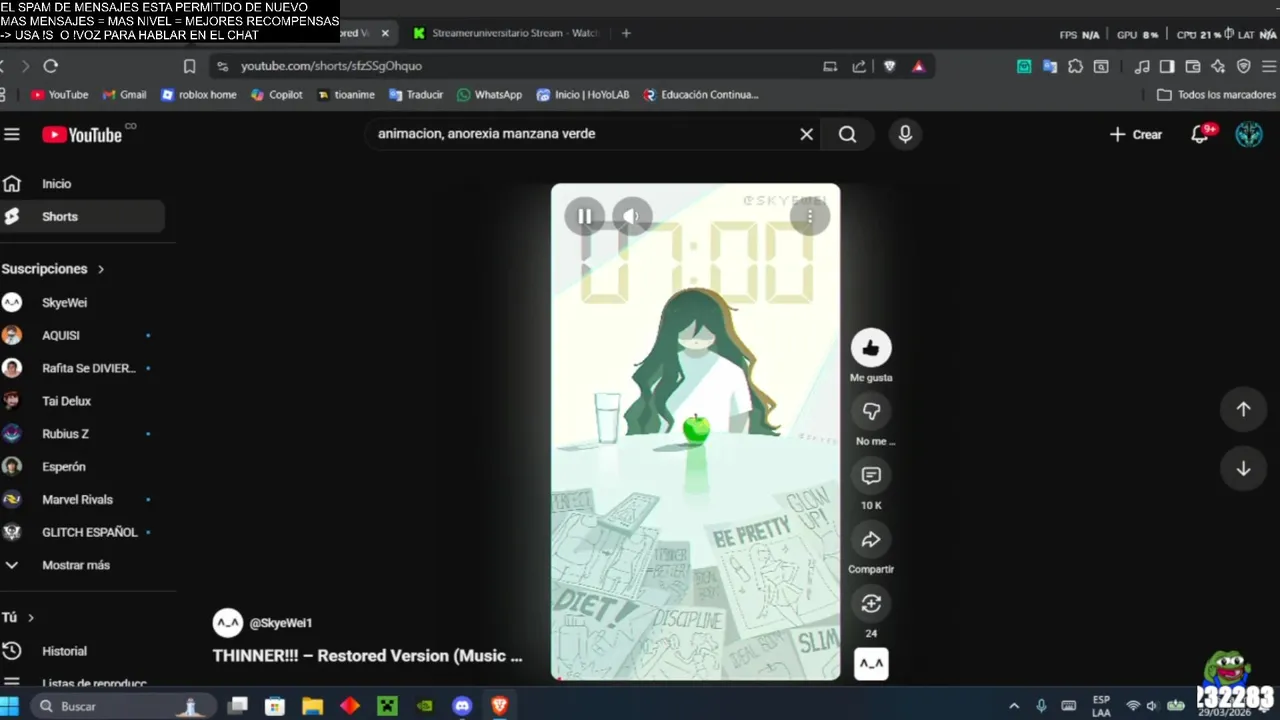1280x720 pixels.
Task: Open a new browser tab
Action: 626,33
